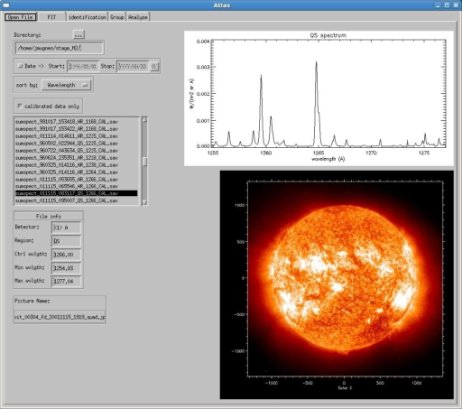Image resolution: width=462 pixels, height=409 pixels.
Task: Click the file list scroll up arrow
Action: pyautogui.click(x=145, y=120)
